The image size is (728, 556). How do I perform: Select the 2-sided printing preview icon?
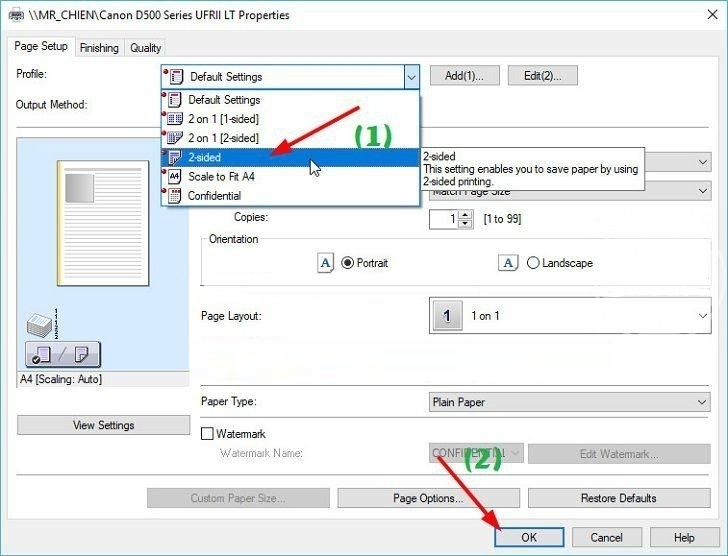coord(83,355)
